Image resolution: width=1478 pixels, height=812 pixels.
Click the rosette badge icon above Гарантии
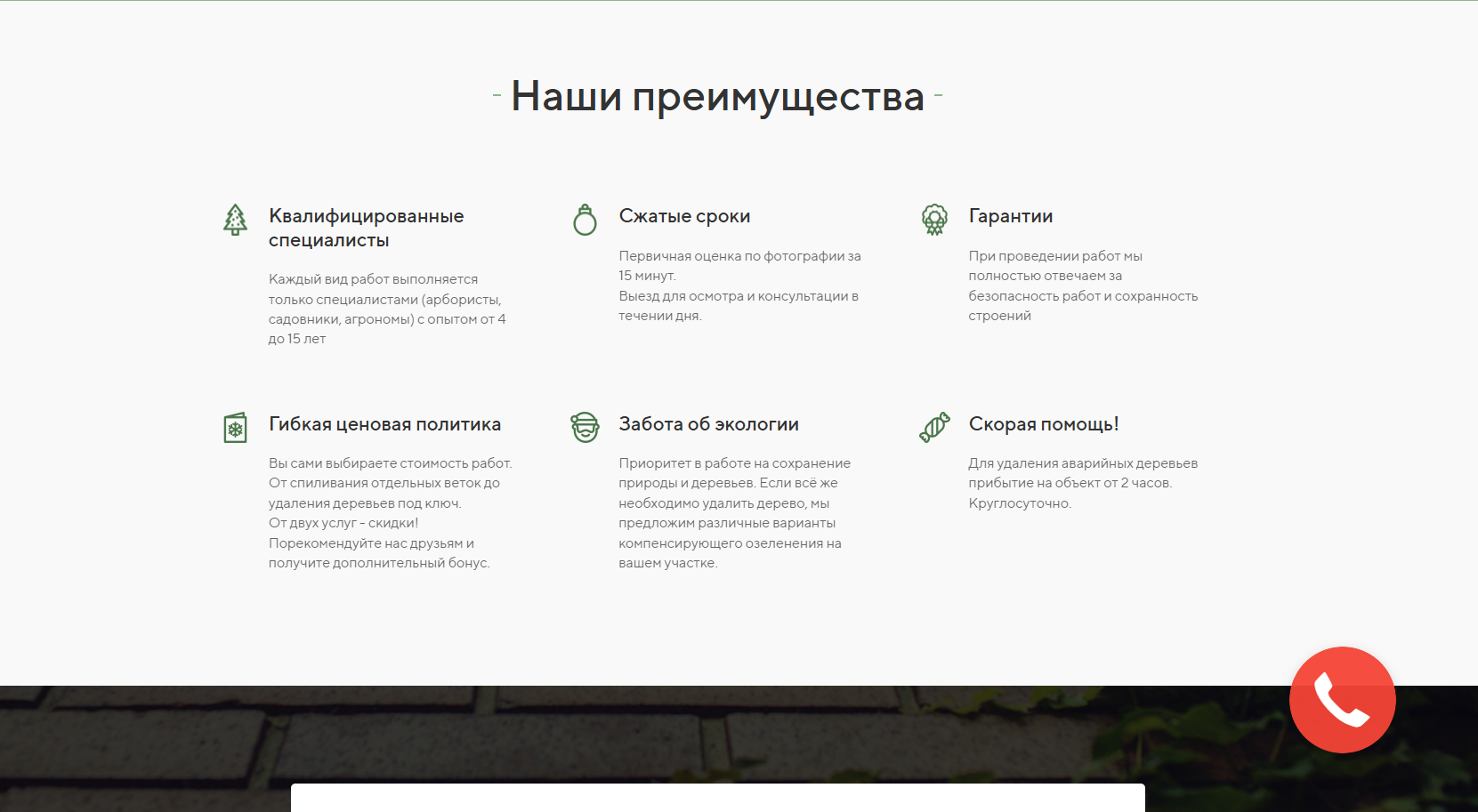click(x=934, y=219)
